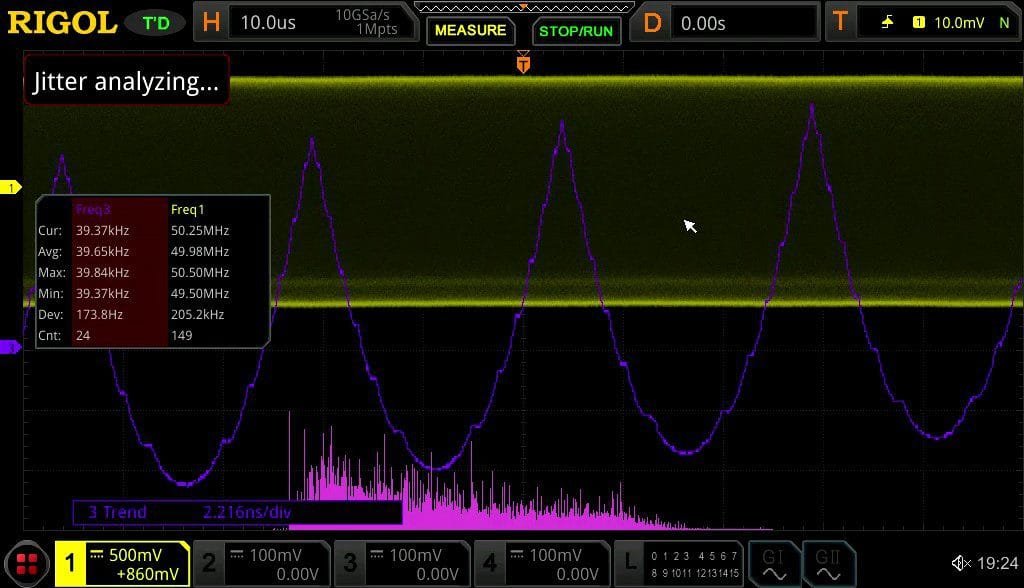This screenshot has height=588, width=1024.
Task: Tap the muted speaker icon
Action: (961, 563)
